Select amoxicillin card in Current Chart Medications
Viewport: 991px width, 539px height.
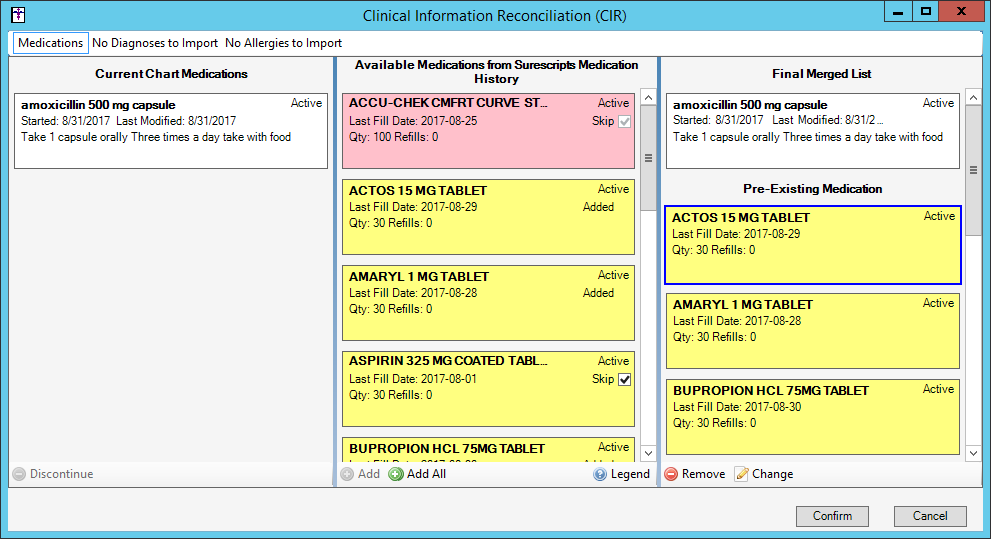tap(171, 131)
